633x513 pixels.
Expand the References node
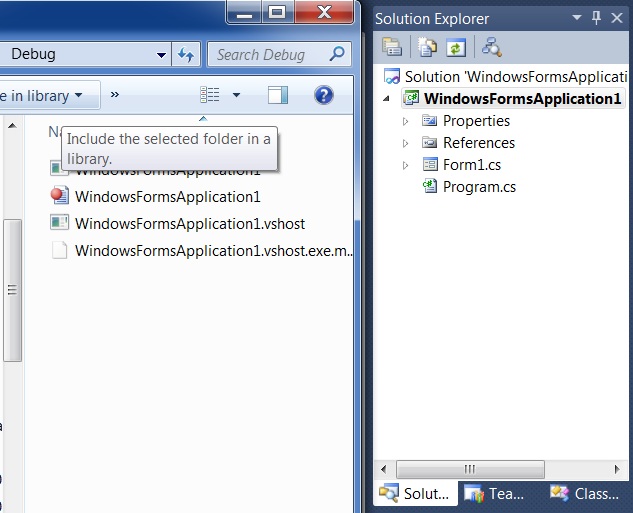[x=405, y=143]
